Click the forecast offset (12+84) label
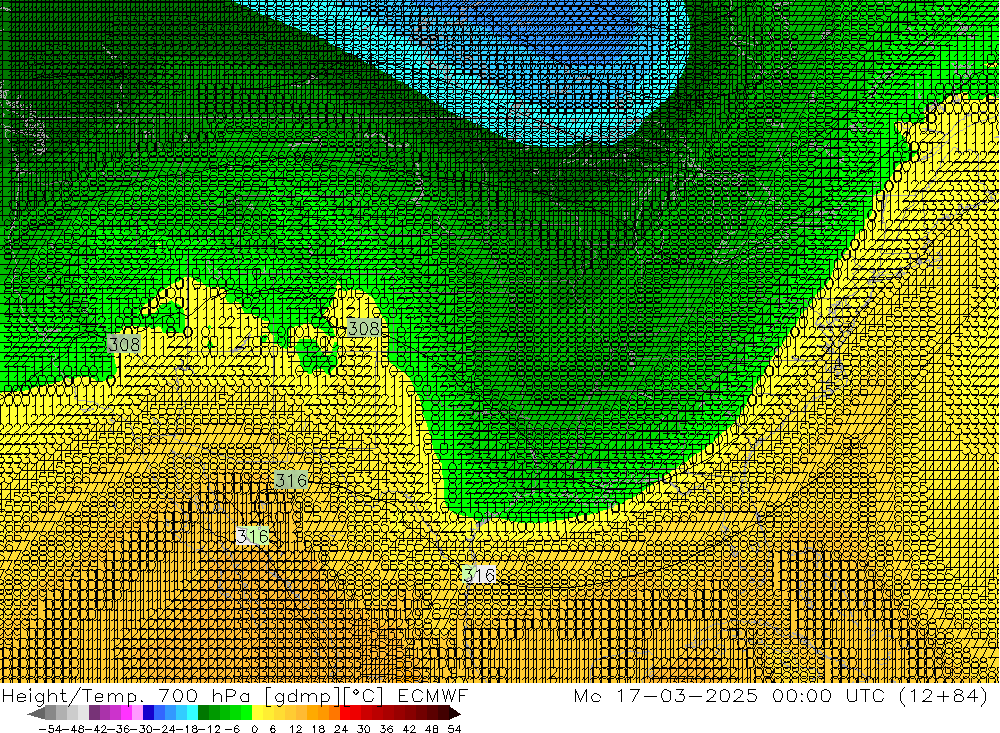The image size is (1000, 733). tap(943, 695)
